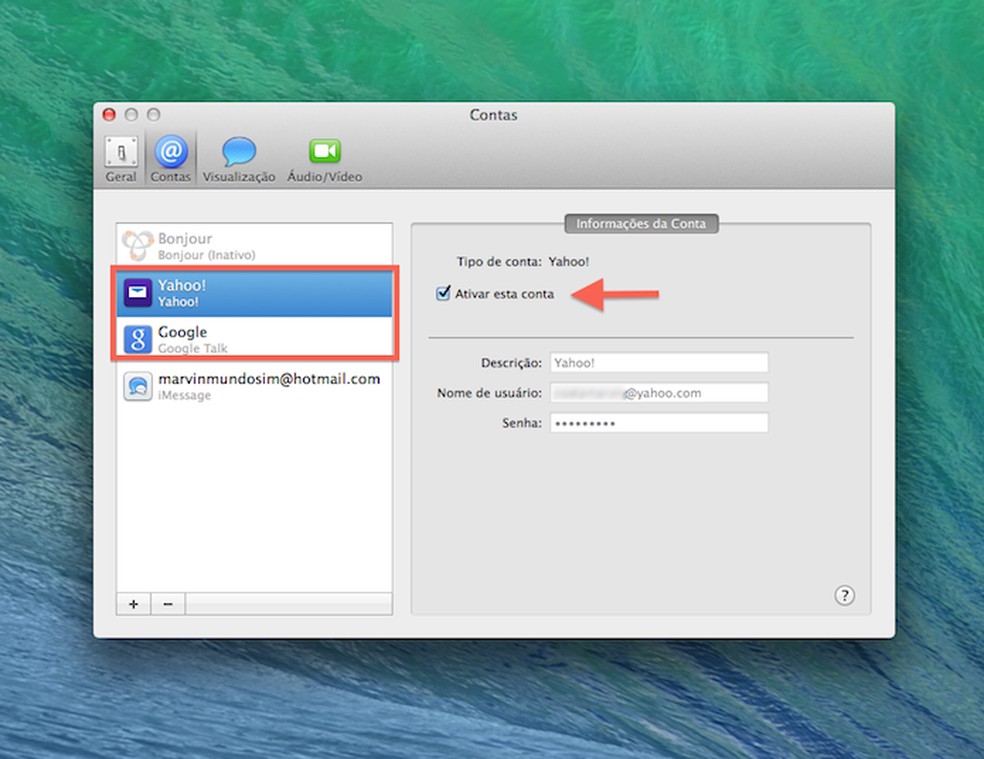The height and width of the screenshot is (759, 984).
Task: Open help using the "?" button
Action: point(844,595)
